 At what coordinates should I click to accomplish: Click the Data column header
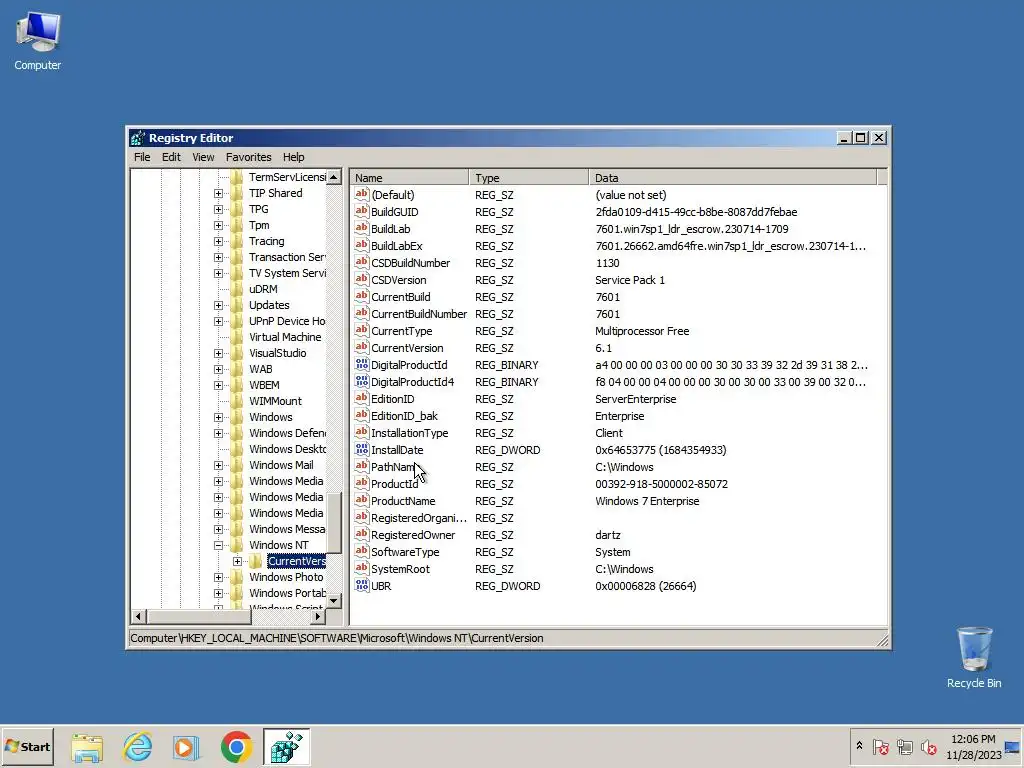click(733, 178)
